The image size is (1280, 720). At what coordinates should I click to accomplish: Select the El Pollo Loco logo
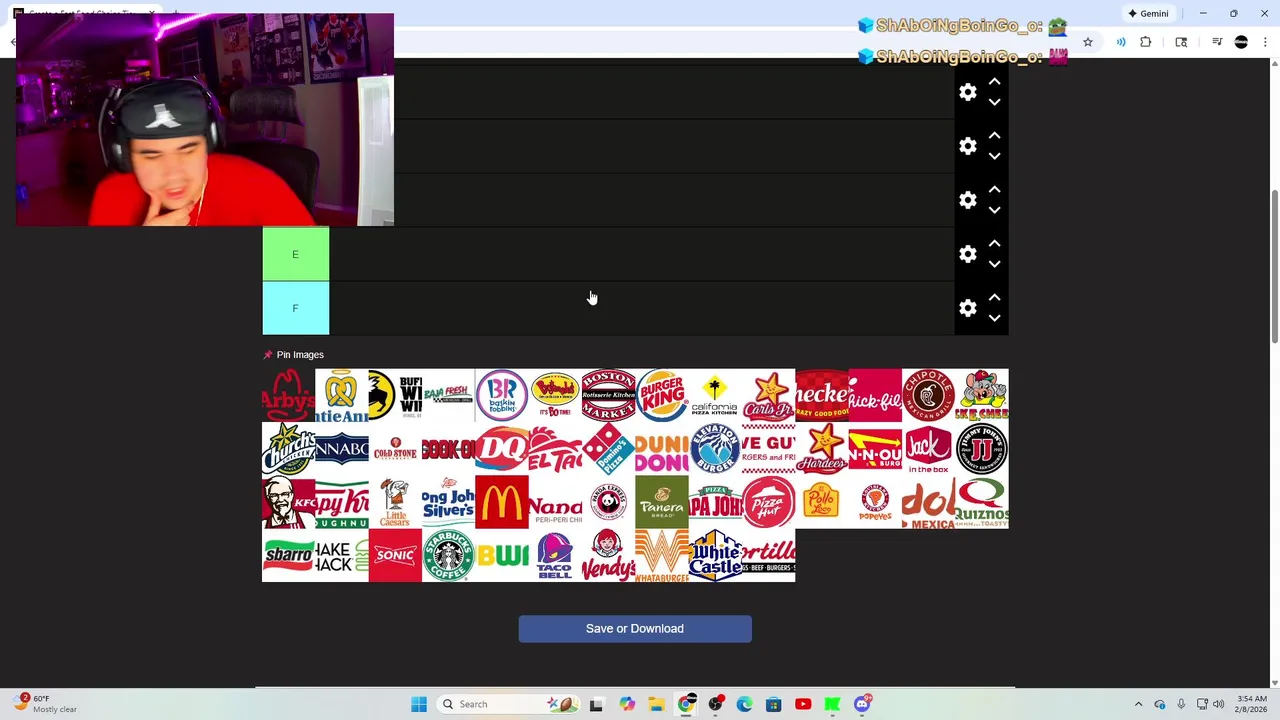pyautogui.click(x=821, y=502)
